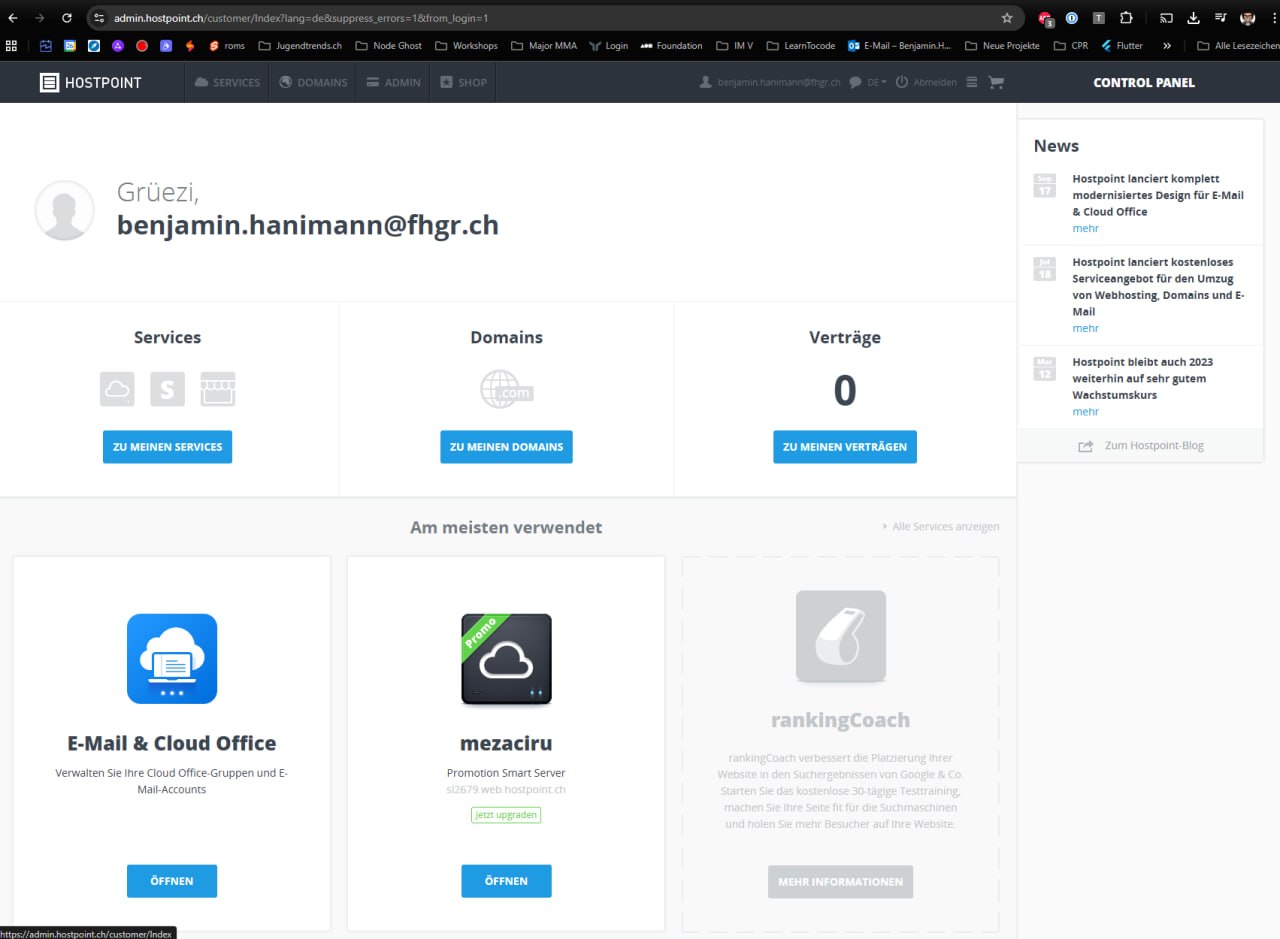
Task: Click the E-Mail & Cloud Office app icon
Action: [172, 659]
